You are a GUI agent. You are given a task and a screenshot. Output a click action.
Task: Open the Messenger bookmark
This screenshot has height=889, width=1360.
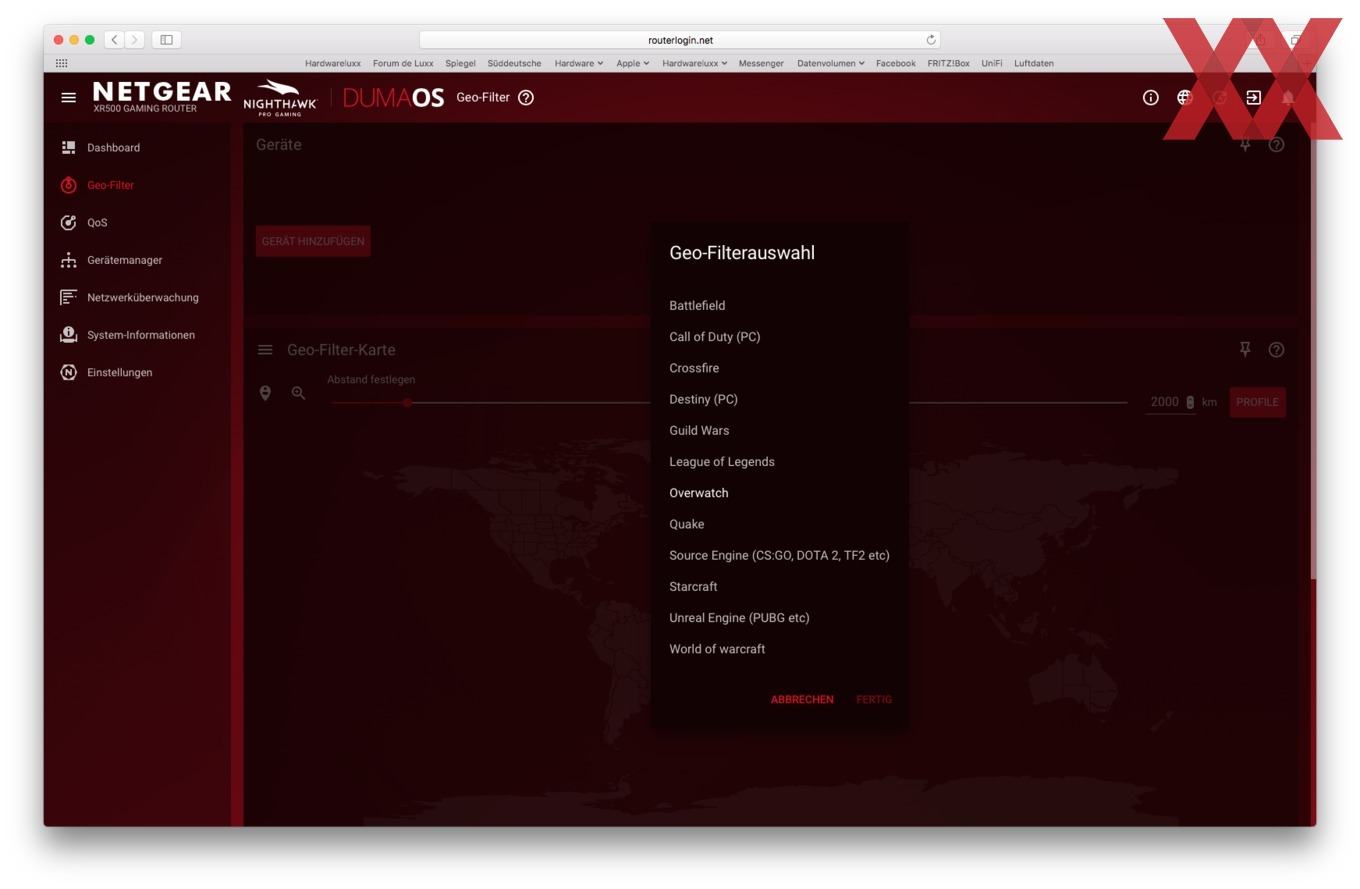[x=761, y=63]
